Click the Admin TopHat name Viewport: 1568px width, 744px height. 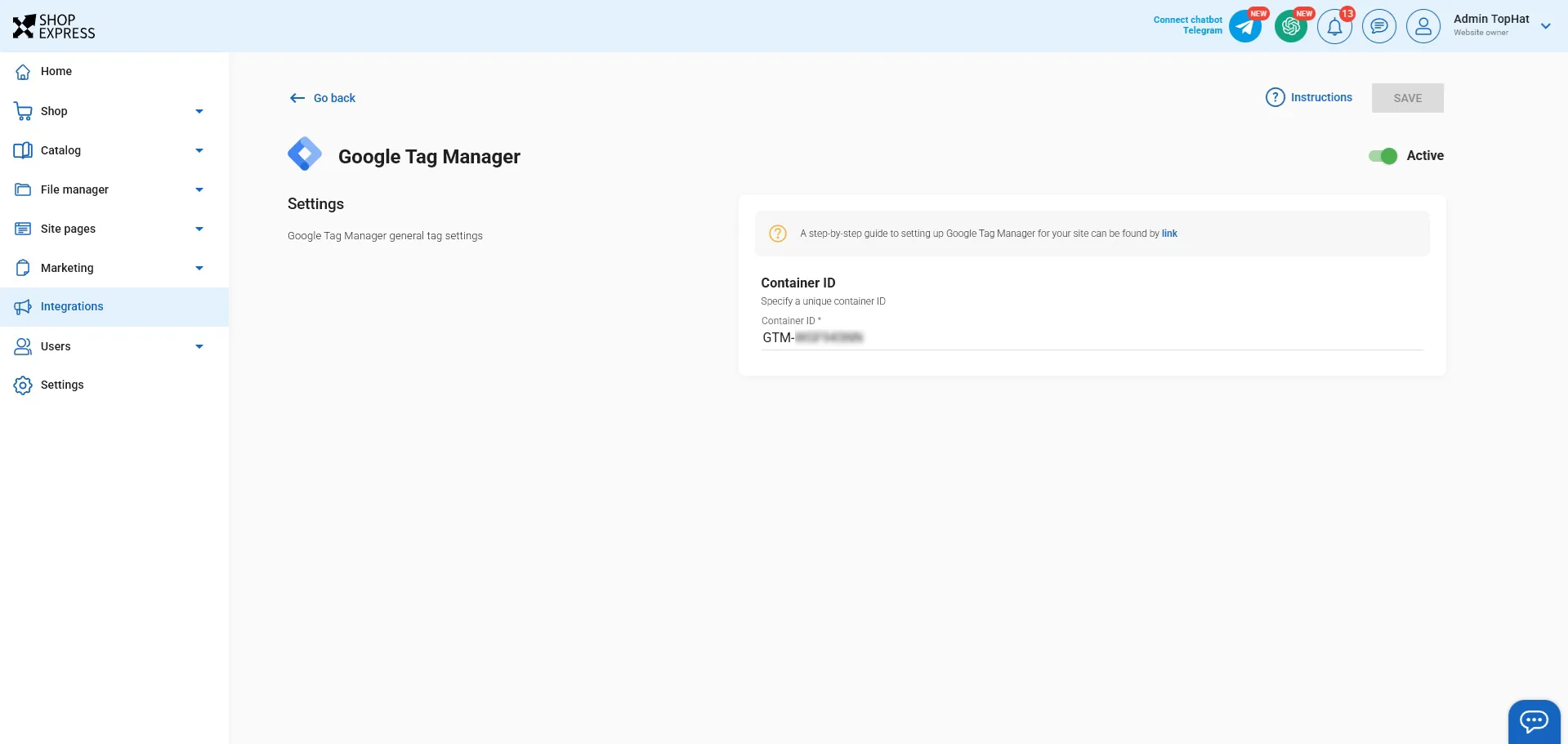click(1491, 19)
